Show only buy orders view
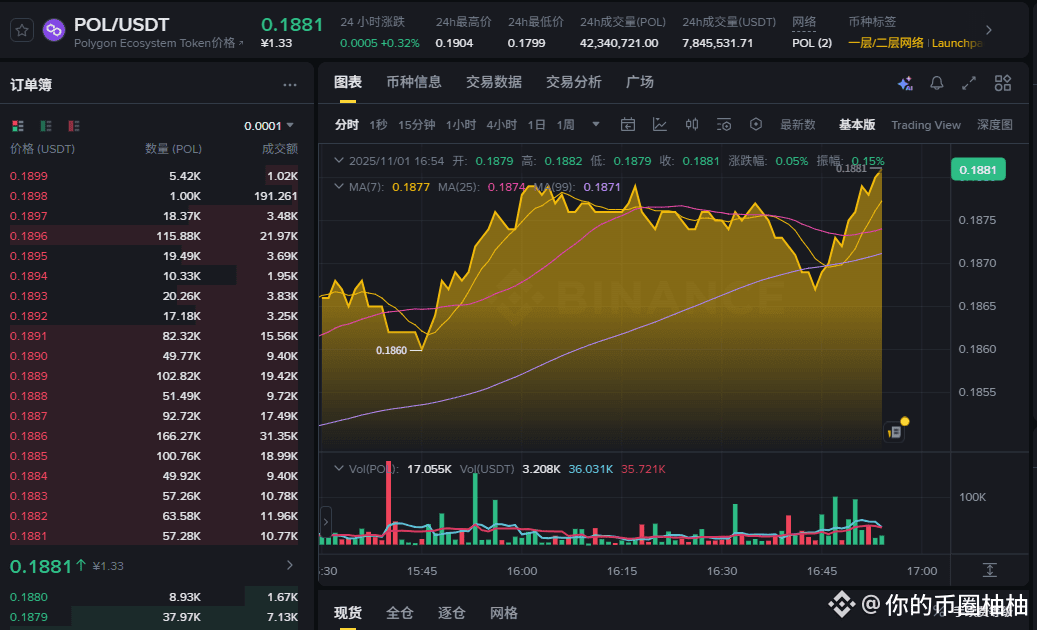1037x630 pixels. coord(46,126)
